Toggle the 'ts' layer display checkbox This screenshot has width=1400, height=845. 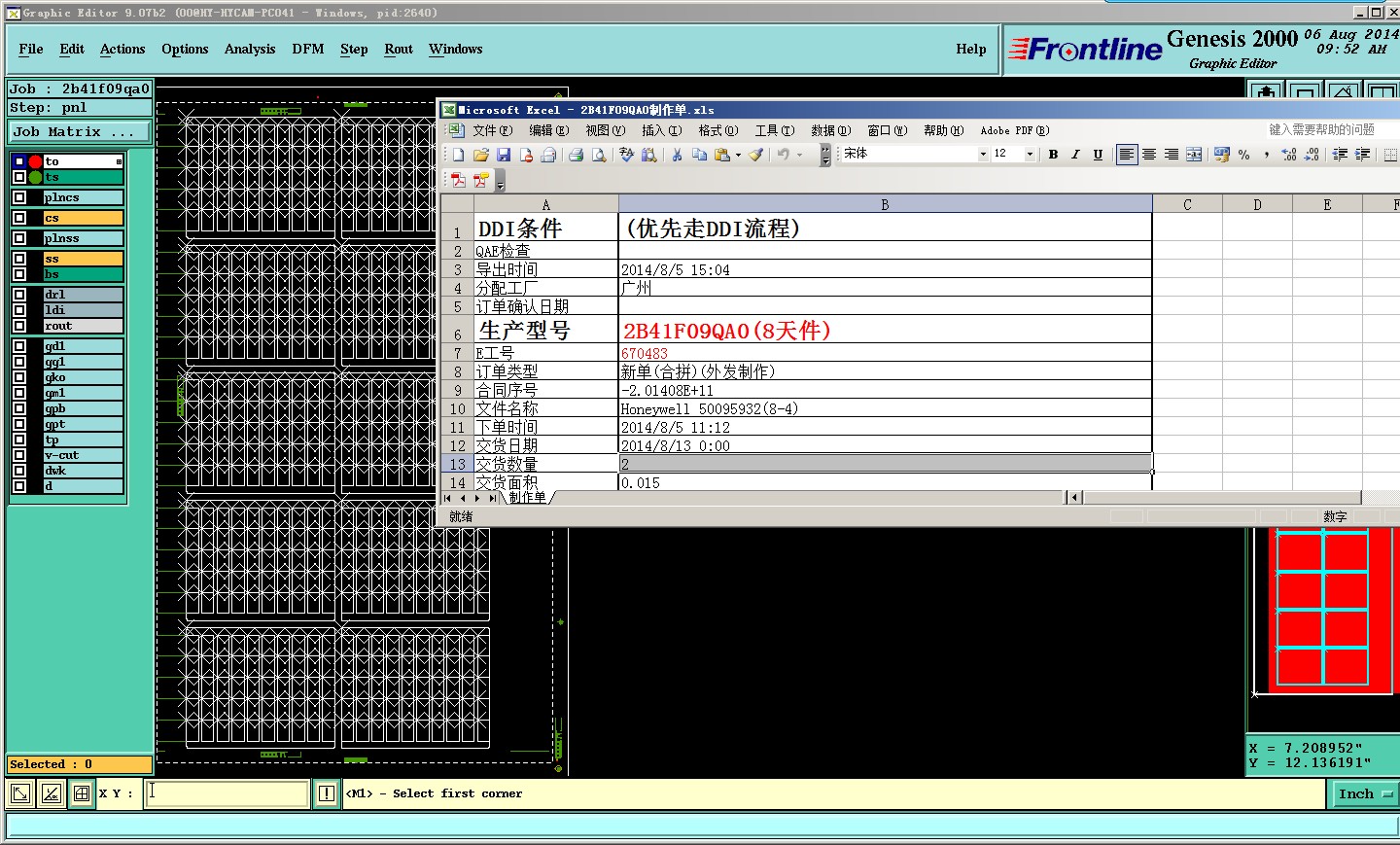(x=19, y=177)
